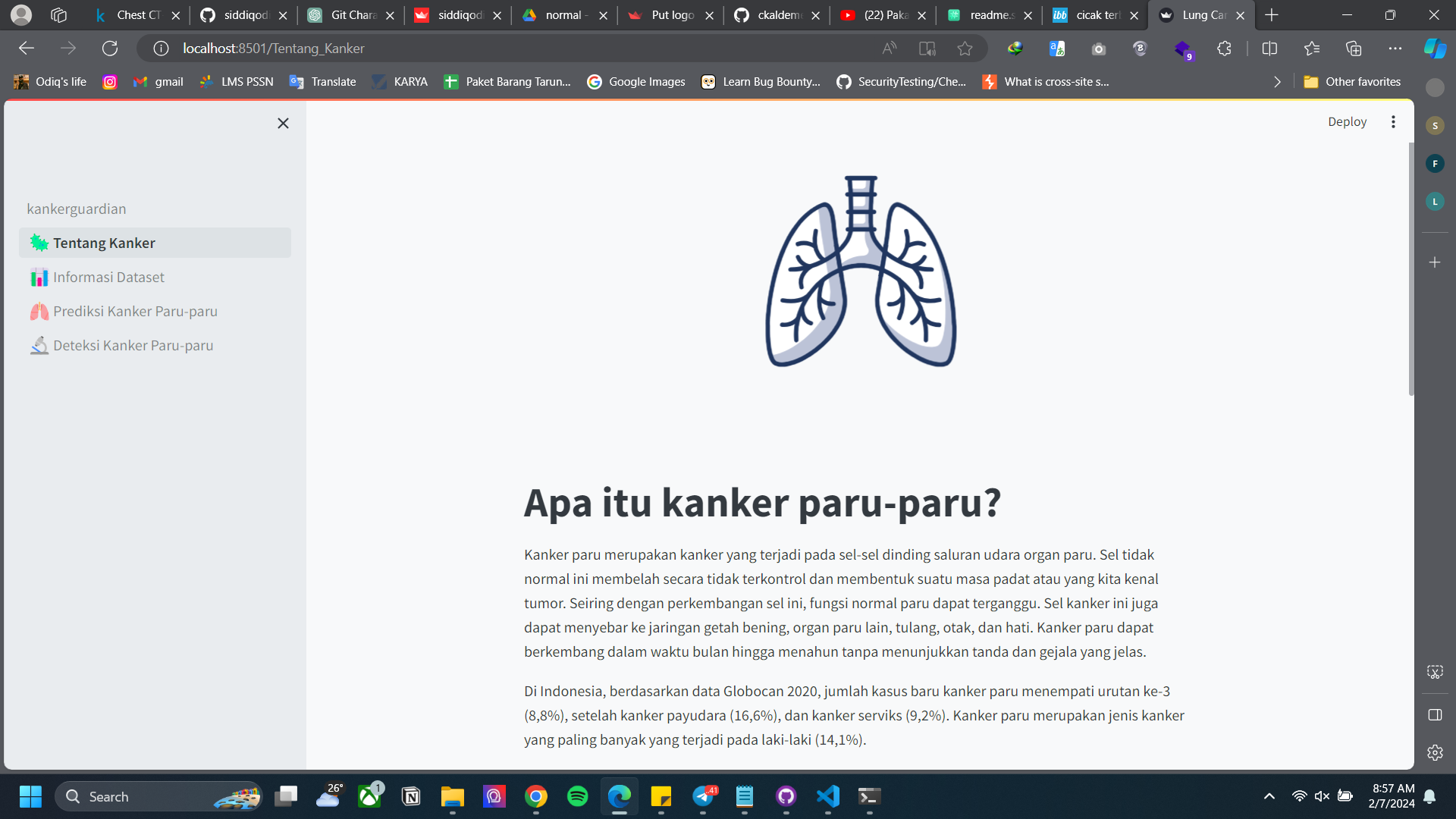Open the Copilot sidebar icon

(1435, 49)
